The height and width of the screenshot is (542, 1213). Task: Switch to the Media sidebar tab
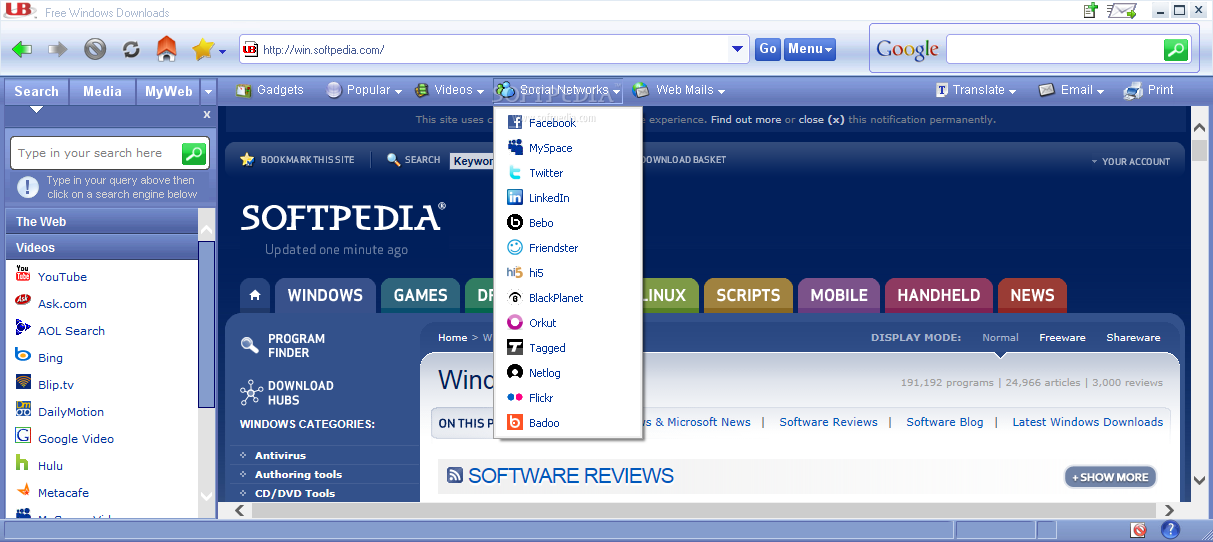102,91
